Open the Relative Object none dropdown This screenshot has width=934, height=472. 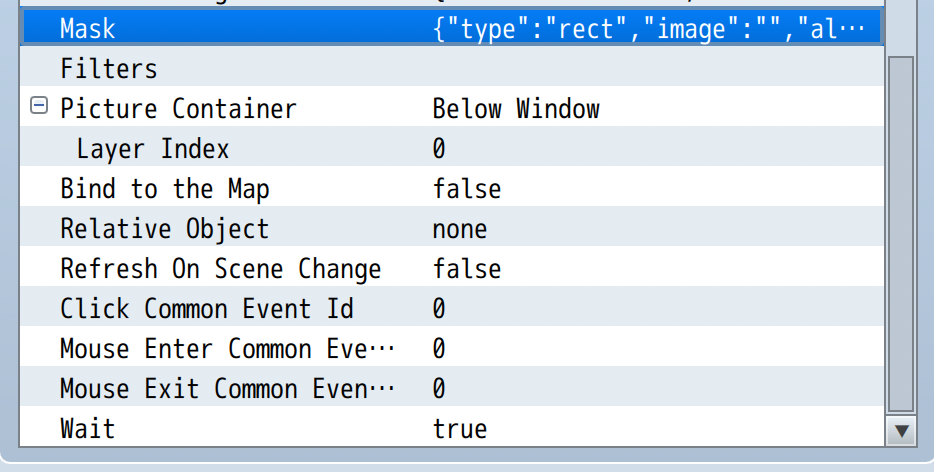pyautogui.click(x=460, y=229)
